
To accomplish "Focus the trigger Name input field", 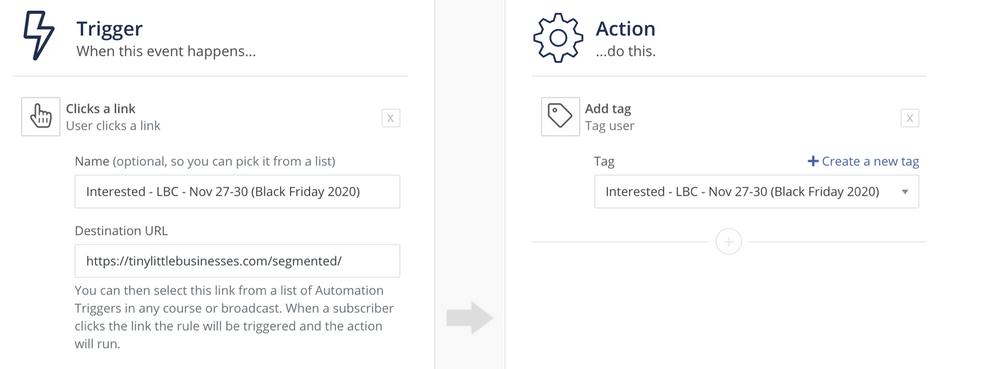I will click(x=237, y=192).
